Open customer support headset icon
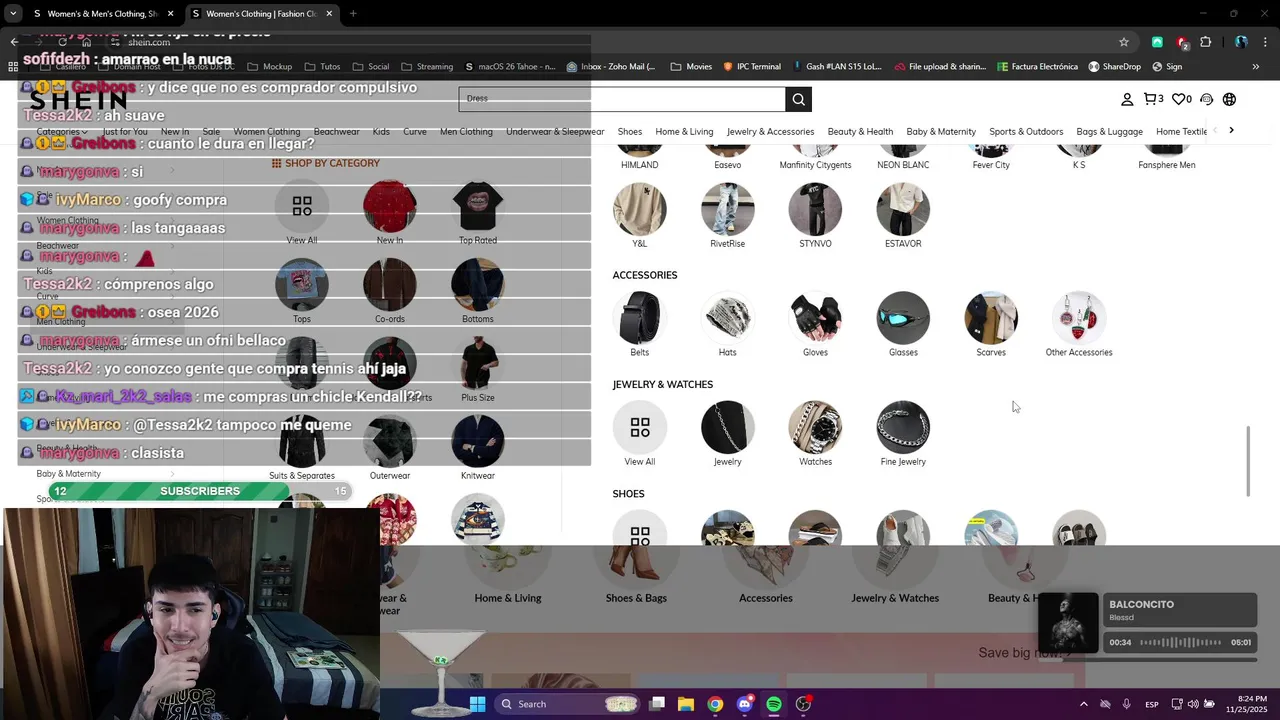Image resolution: width=1280 pixels, height=720 pixels. [x=1207, y=99]
